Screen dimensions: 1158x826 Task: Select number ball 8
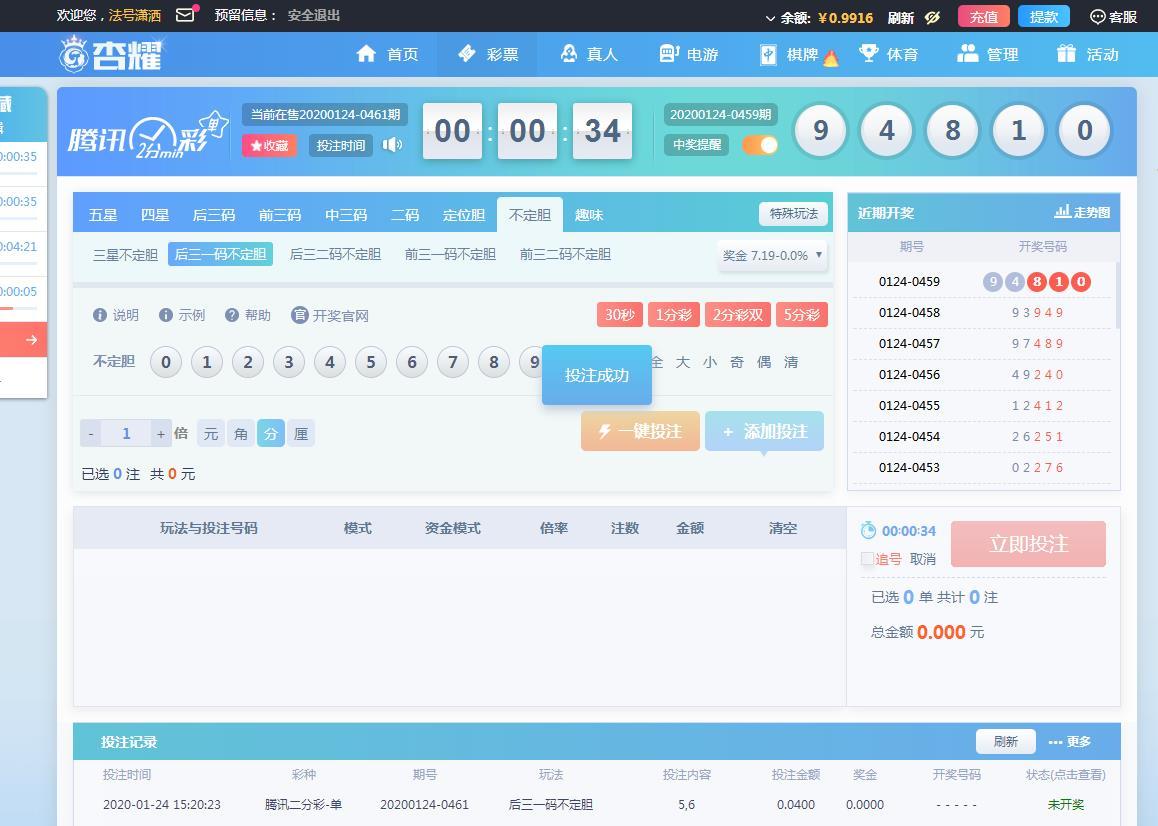[x=494, y=363]
